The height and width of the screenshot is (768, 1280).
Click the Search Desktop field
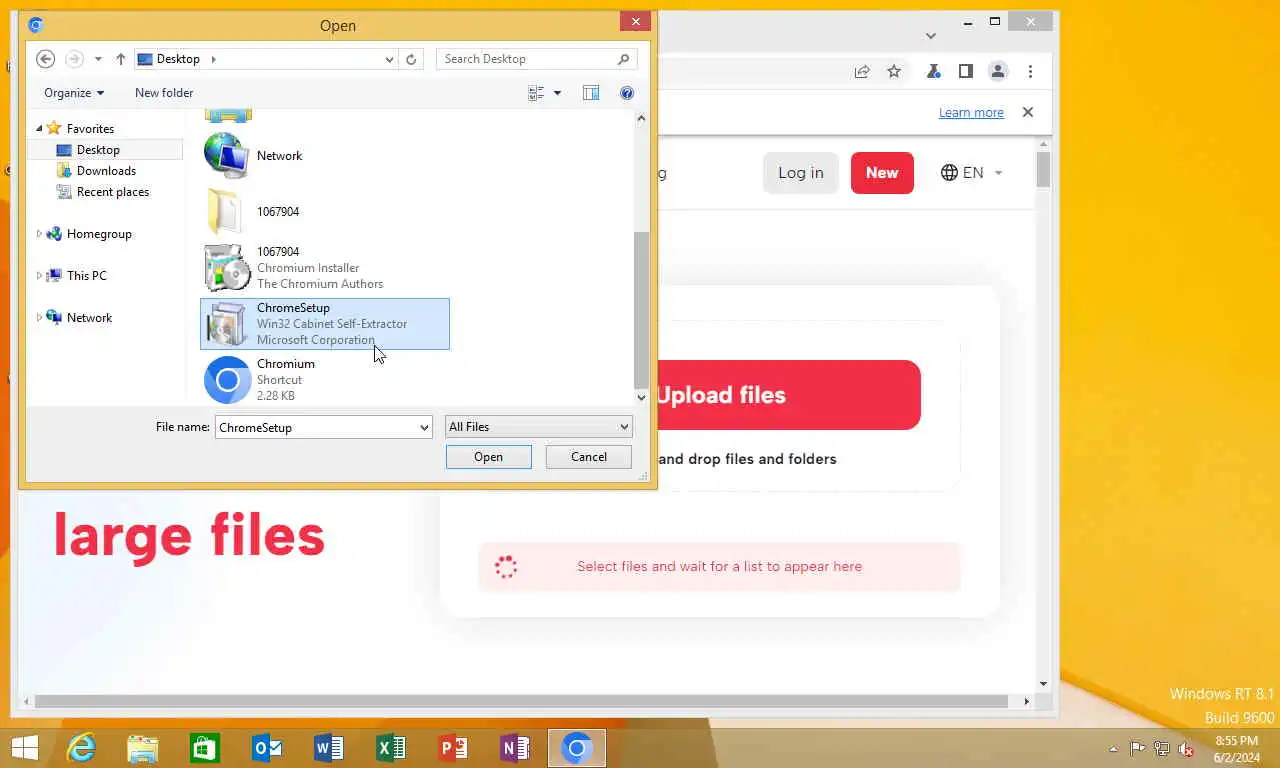click(x=527, y=59)
